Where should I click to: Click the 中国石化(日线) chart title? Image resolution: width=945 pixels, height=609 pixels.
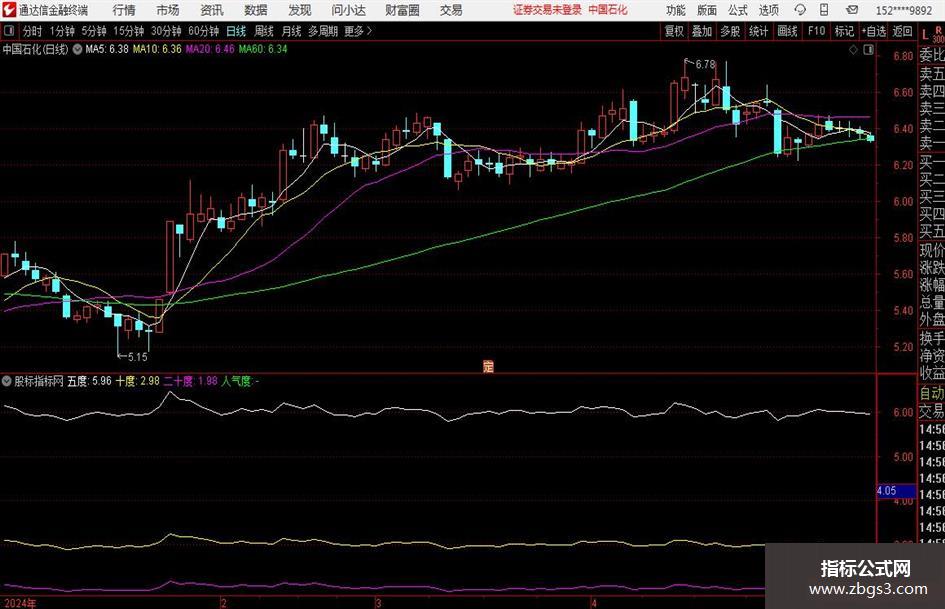tap(36, 49)
